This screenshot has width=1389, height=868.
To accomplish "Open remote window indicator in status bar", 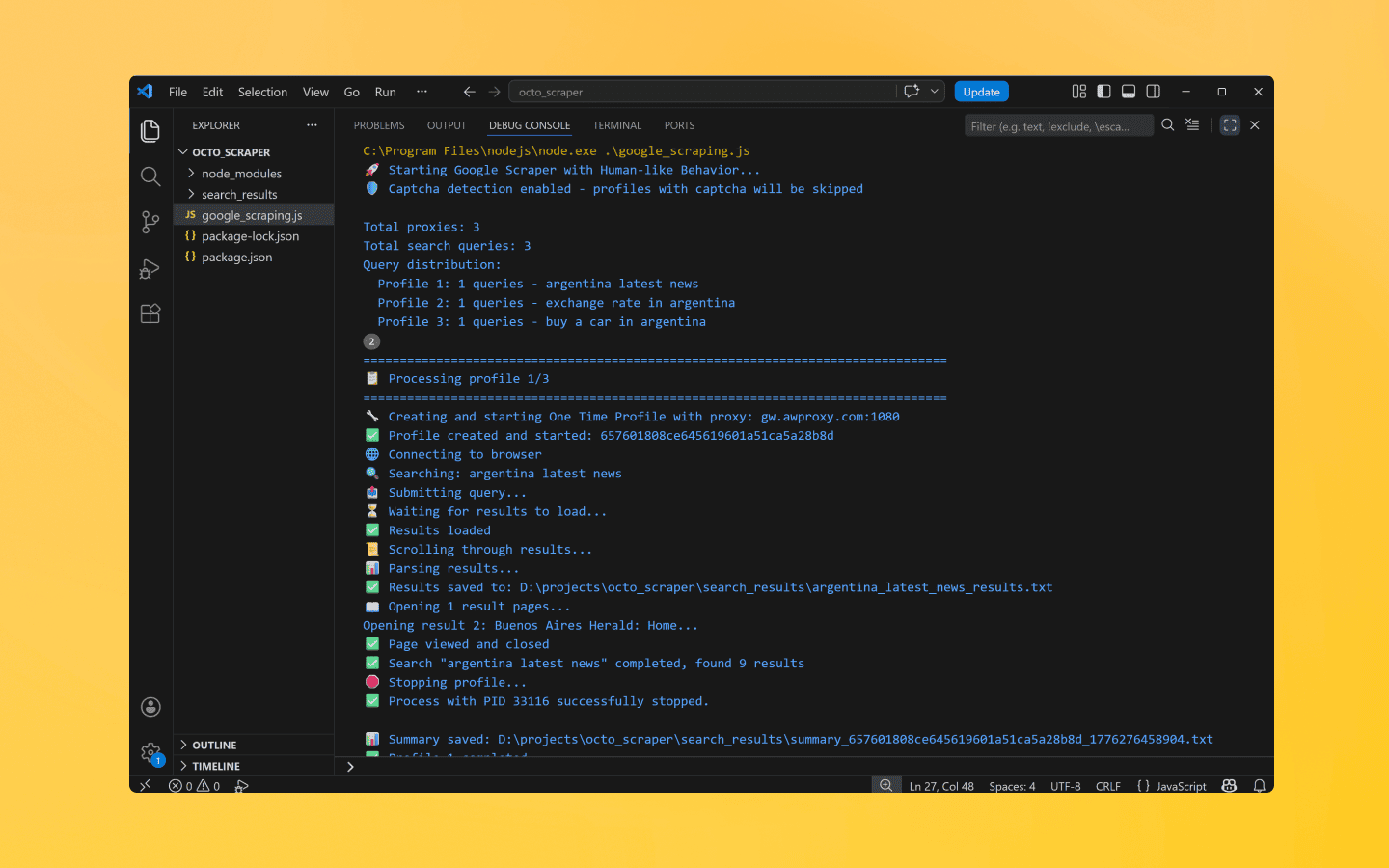I will point(145,786).
